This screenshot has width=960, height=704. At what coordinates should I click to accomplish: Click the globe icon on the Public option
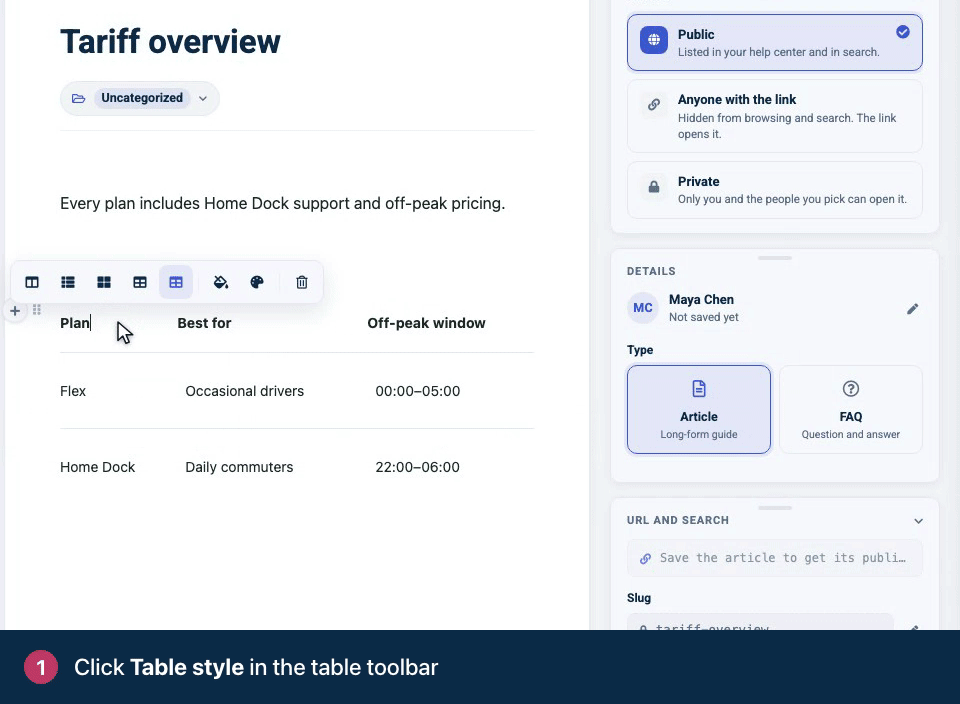(654, 40)
